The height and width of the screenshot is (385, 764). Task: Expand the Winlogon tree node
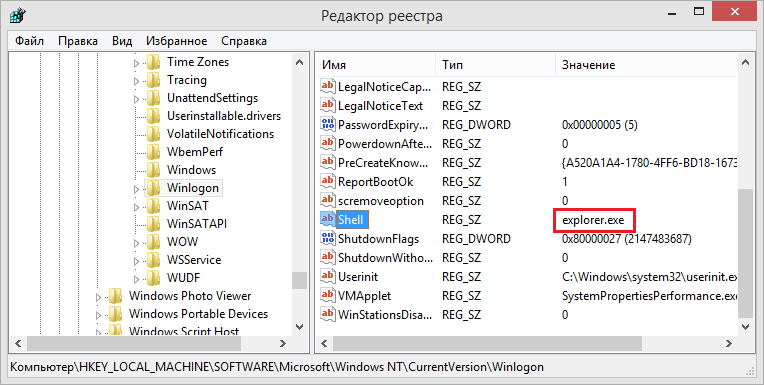point(136,189)
